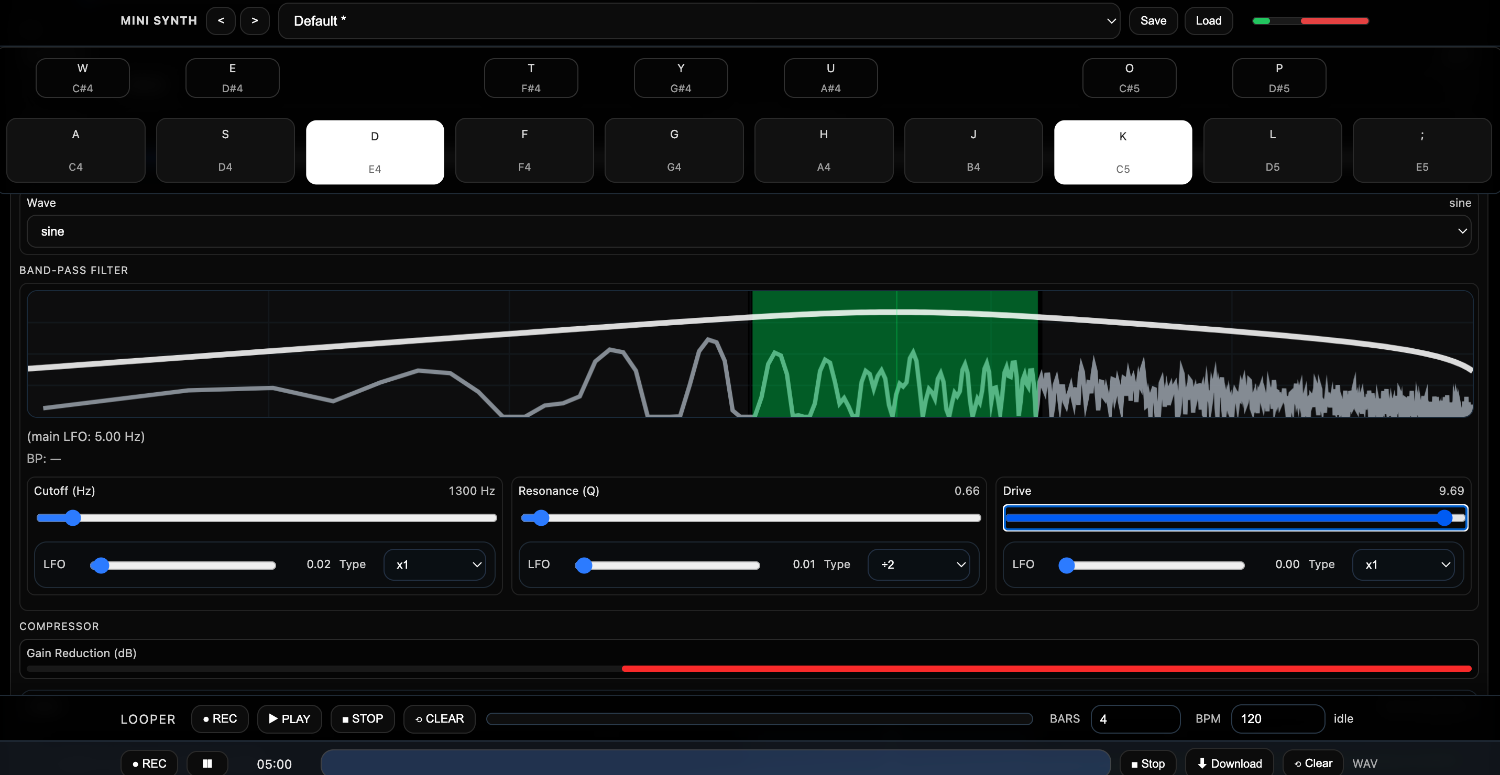Play the F key F4 note
This screenshot has height=775, width=1500.
525,151
